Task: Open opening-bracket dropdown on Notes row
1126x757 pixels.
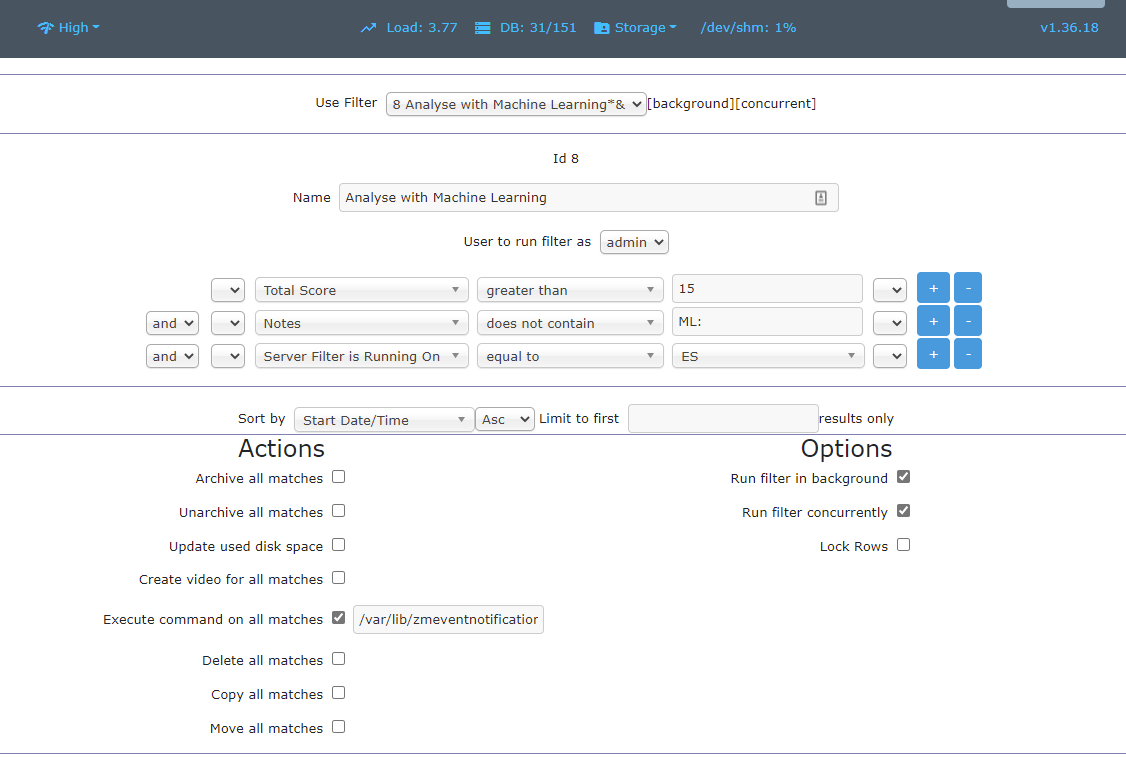Action: tap(228, 323)
